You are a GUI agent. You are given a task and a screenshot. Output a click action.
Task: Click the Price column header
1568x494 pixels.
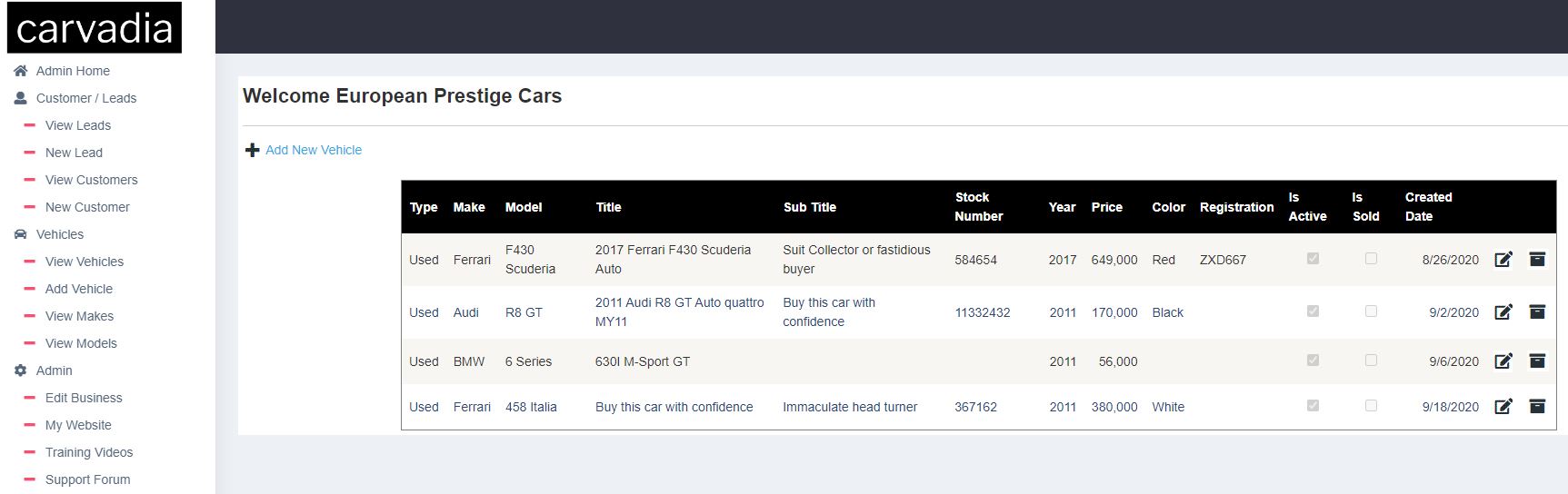tap(1106, 207)
